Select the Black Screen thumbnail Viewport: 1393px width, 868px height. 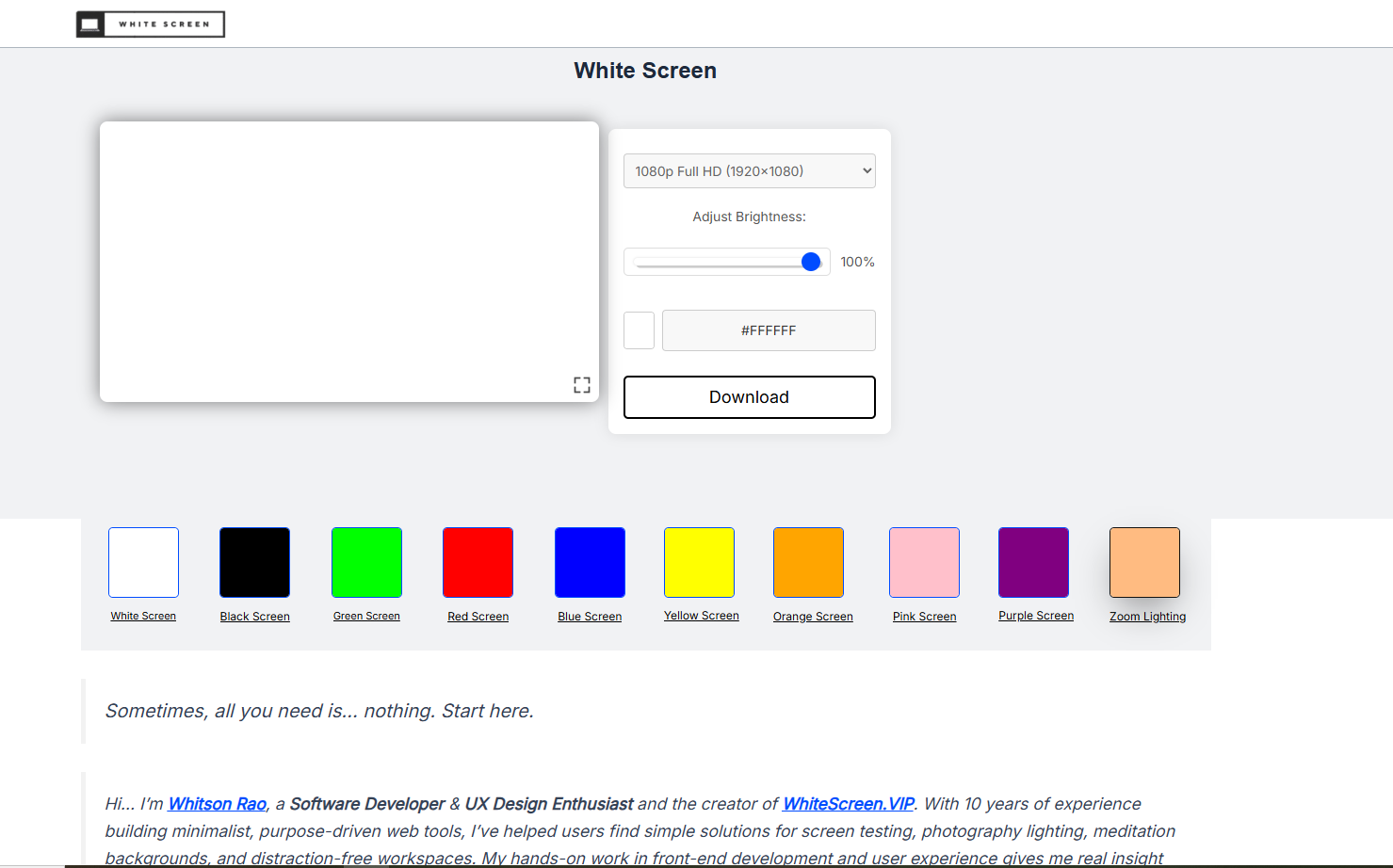tap(254, 562)
